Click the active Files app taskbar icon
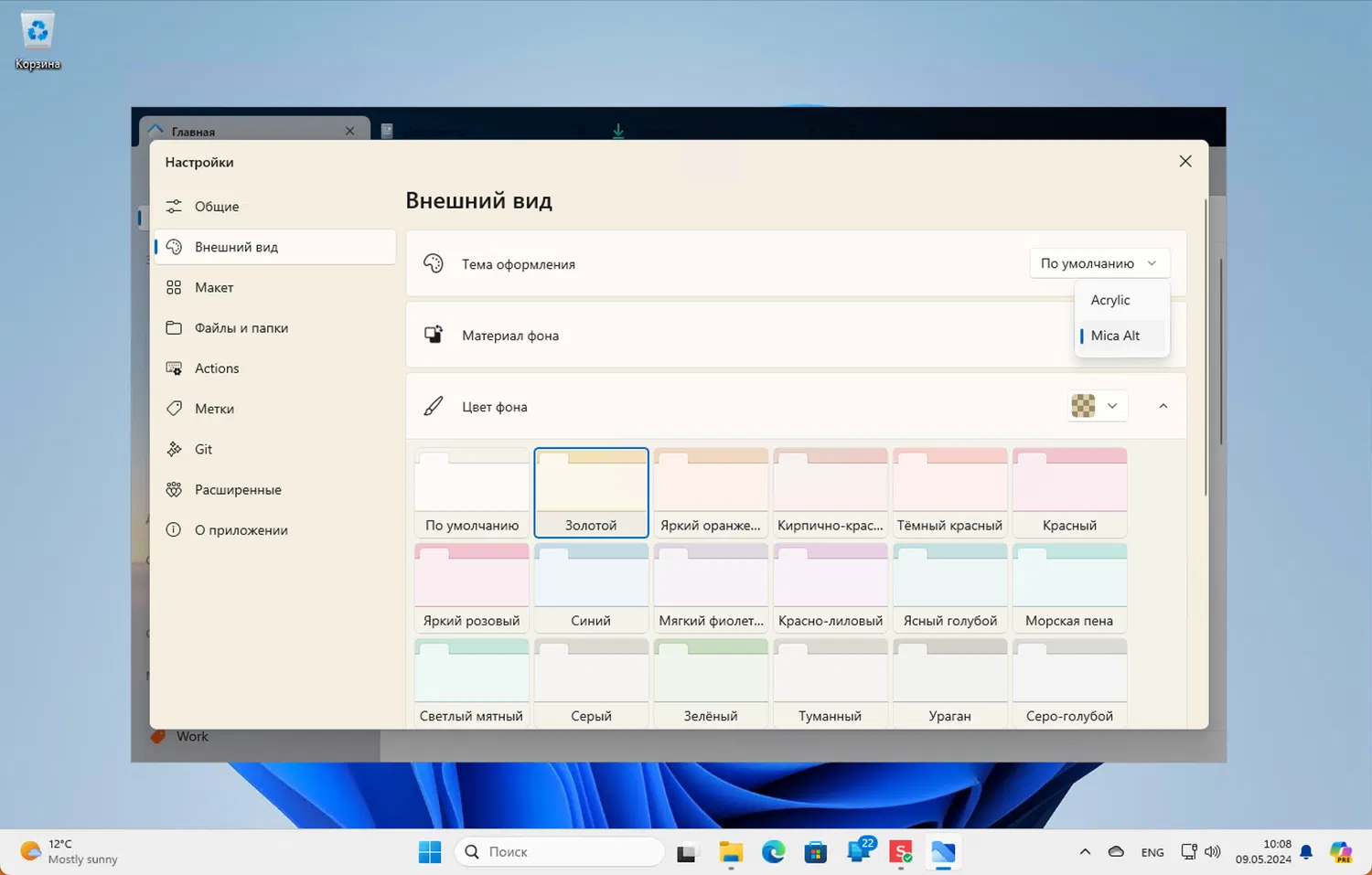Image resolution: width=1372 pixels, height=875 pixels. pos(943,852)
